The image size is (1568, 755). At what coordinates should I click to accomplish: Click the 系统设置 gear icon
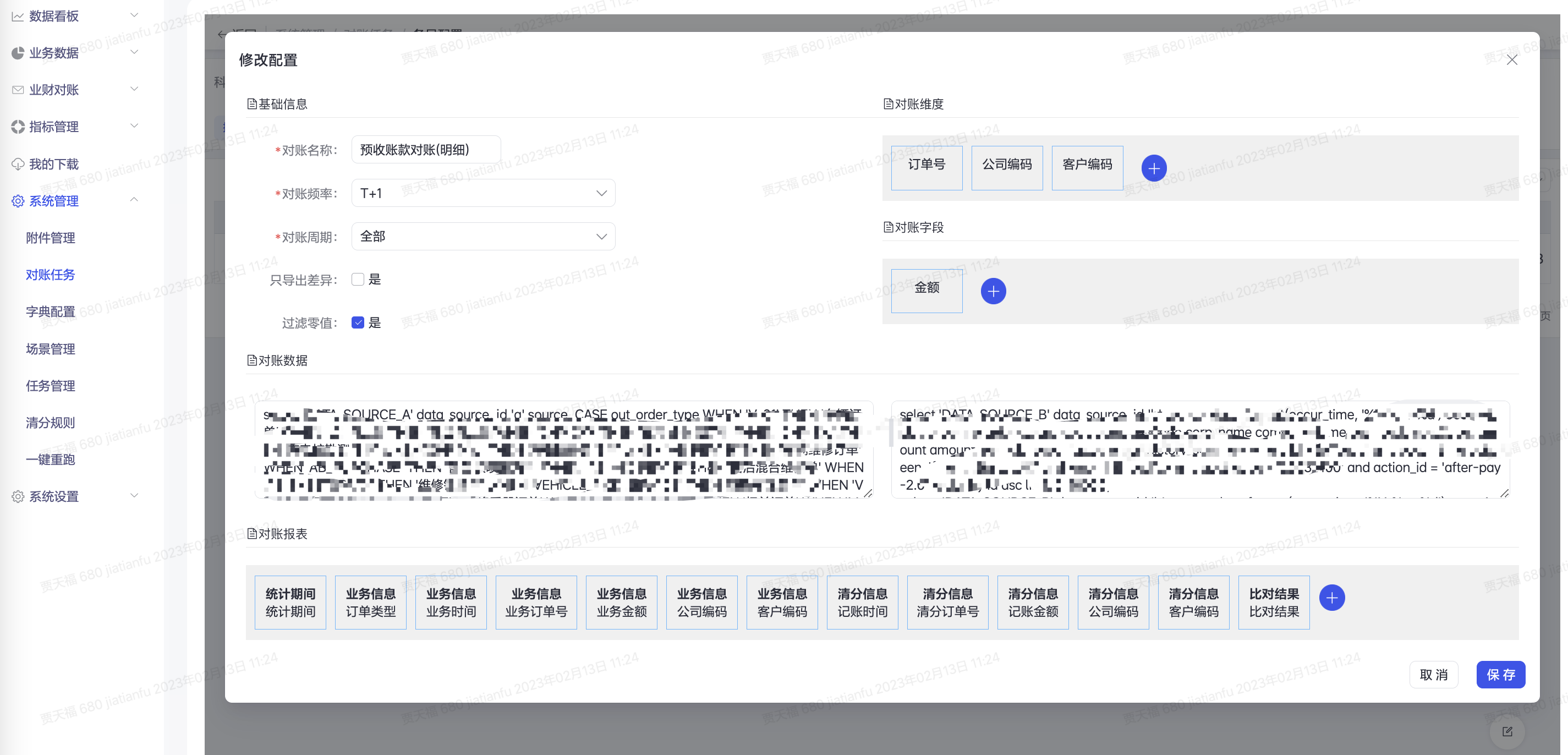18,496
